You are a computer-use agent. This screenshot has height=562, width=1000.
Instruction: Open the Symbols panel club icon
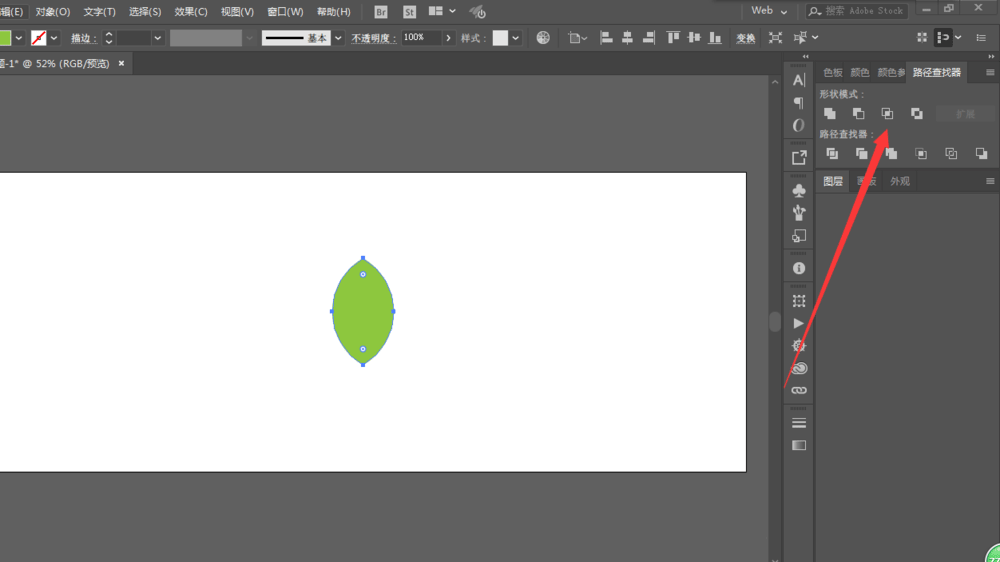click(798, 190)
